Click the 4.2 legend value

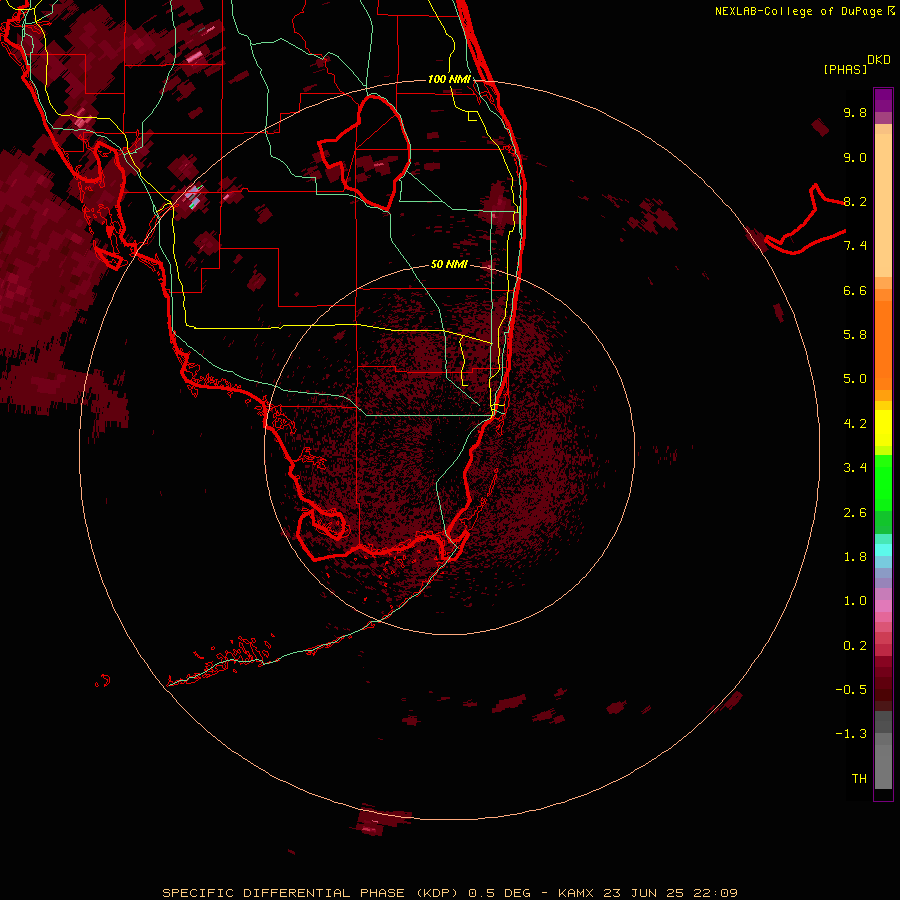[x=855, y=424]
